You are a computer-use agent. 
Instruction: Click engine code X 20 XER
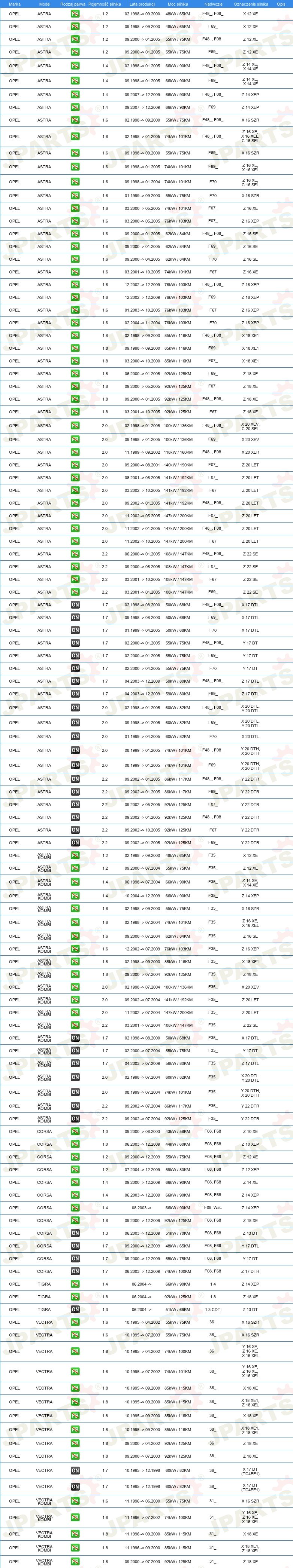click(250, 452)
